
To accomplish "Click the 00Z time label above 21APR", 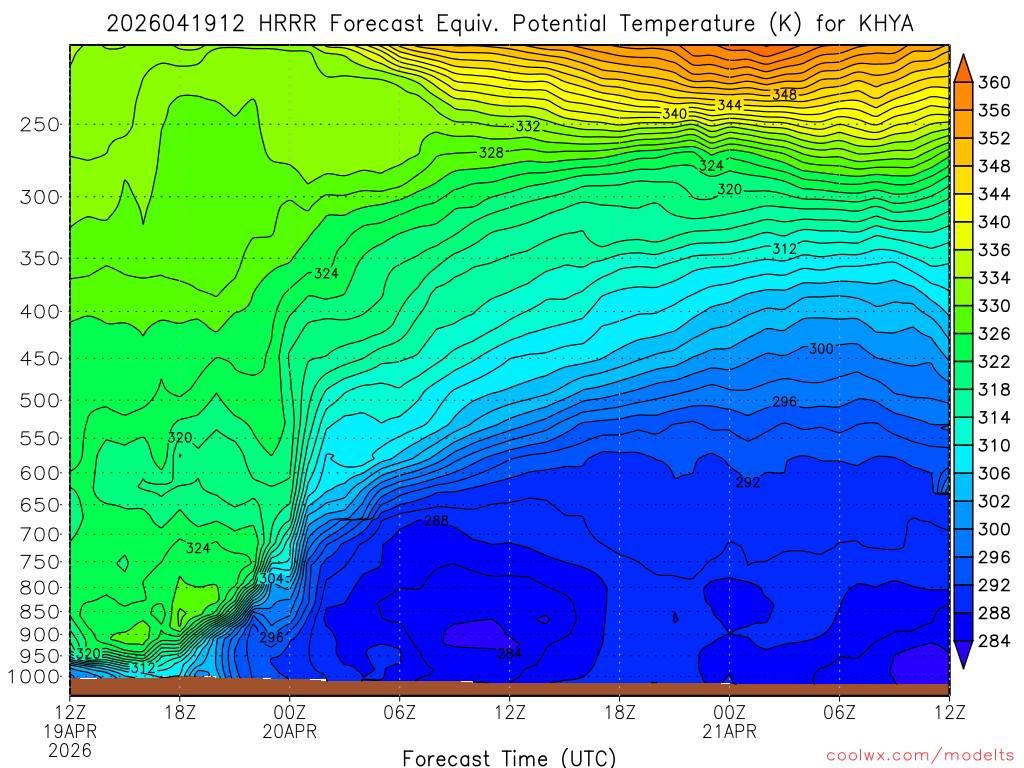I will [x=729, y=712].
